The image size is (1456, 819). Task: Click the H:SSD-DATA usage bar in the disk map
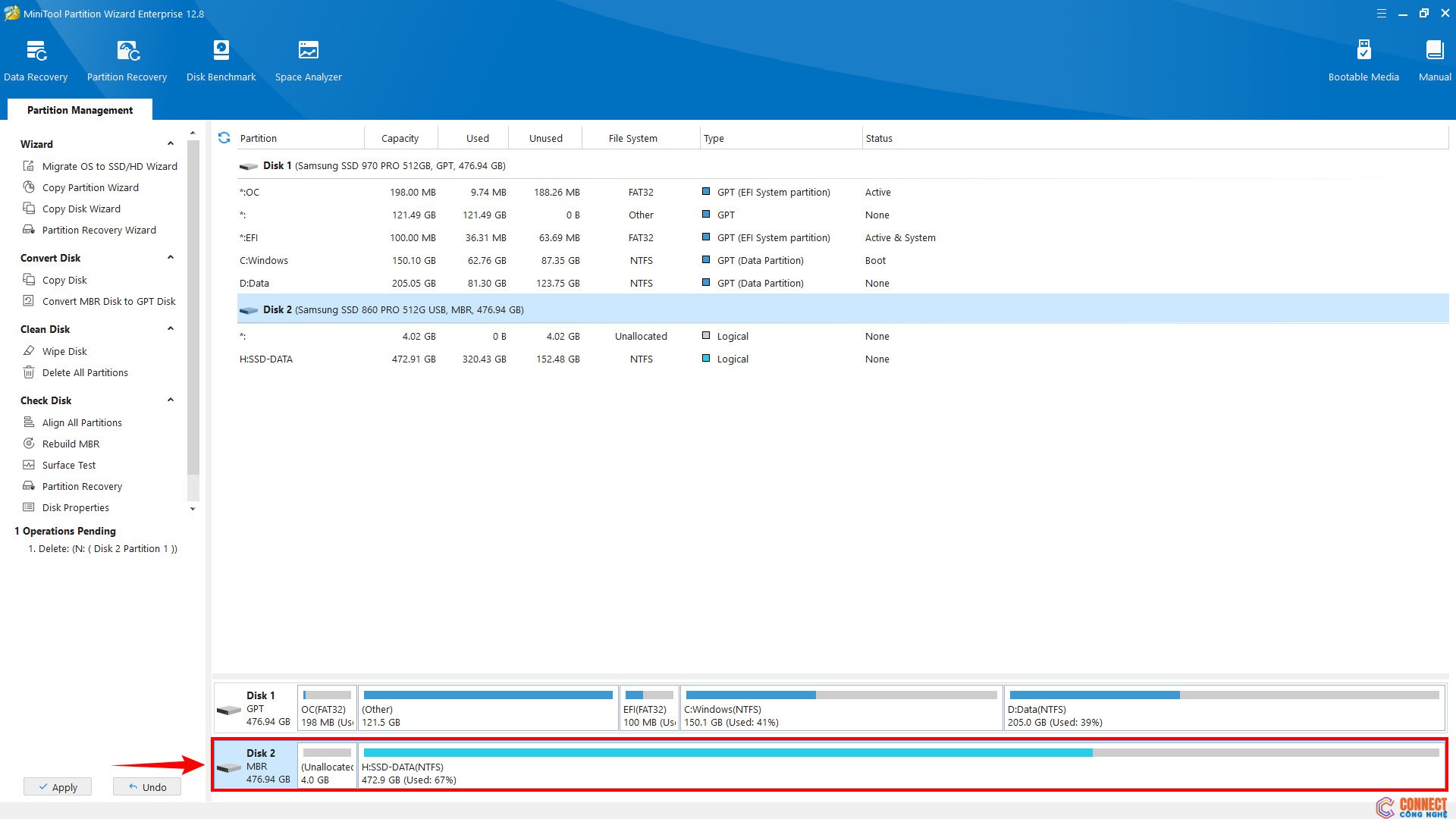pos(901,753)
